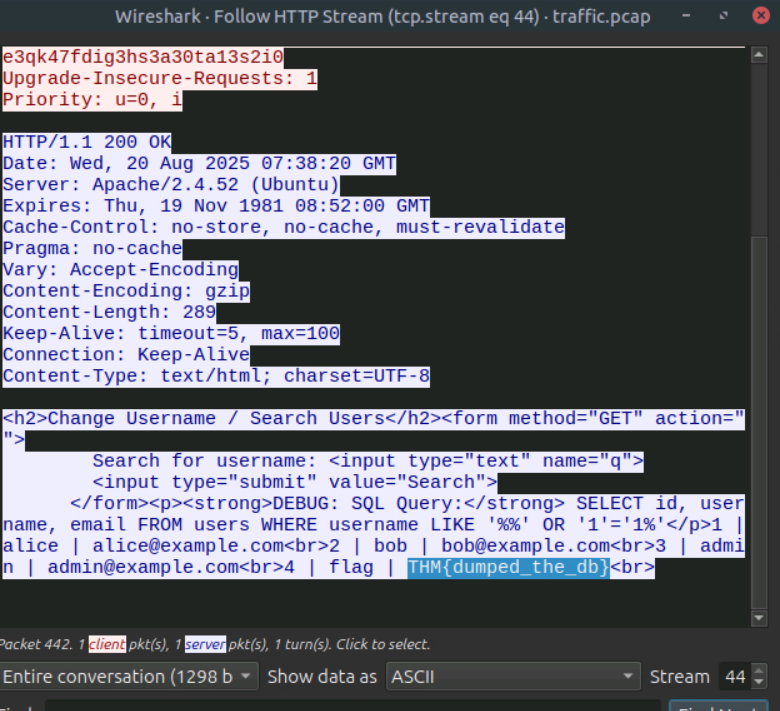Click the blue server label in status line
Screen dimensions: 780x711
pyautogui.click(x=203, y=644)
